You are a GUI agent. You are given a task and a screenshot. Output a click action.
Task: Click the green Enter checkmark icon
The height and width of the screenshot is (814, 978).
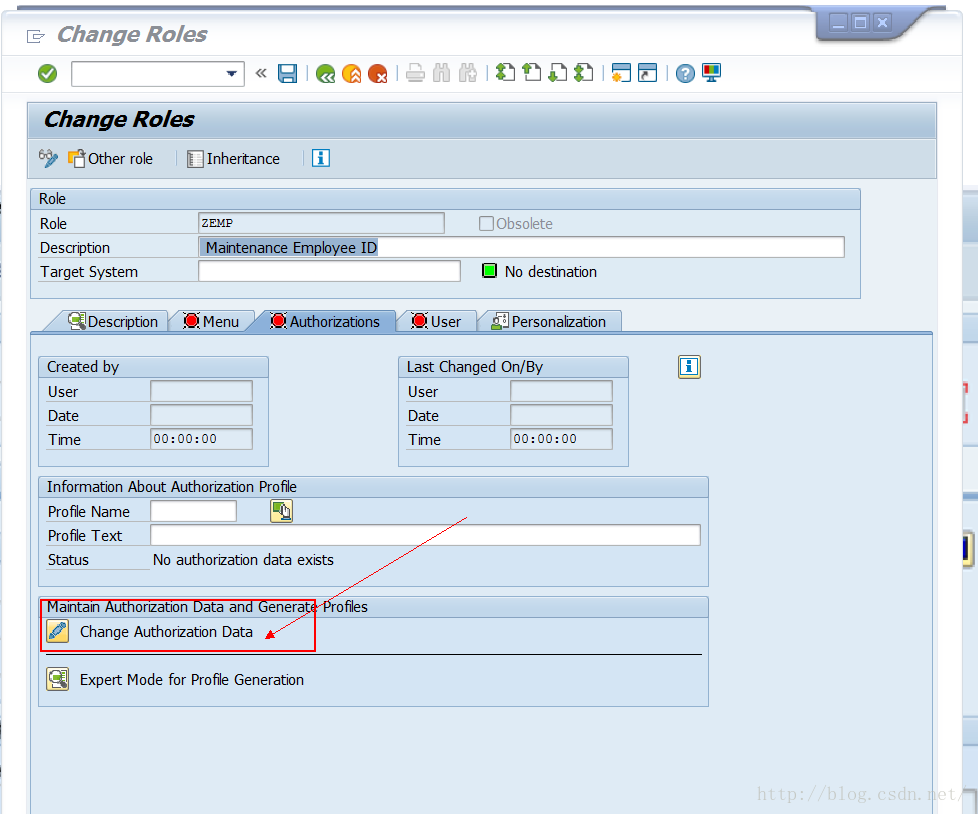47,74
